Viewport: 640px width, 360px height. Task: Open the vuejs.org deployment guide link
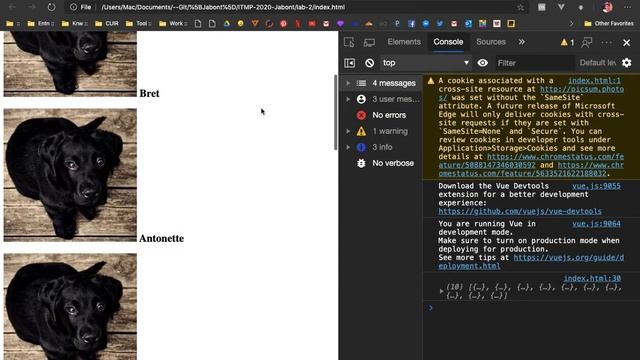569,258
